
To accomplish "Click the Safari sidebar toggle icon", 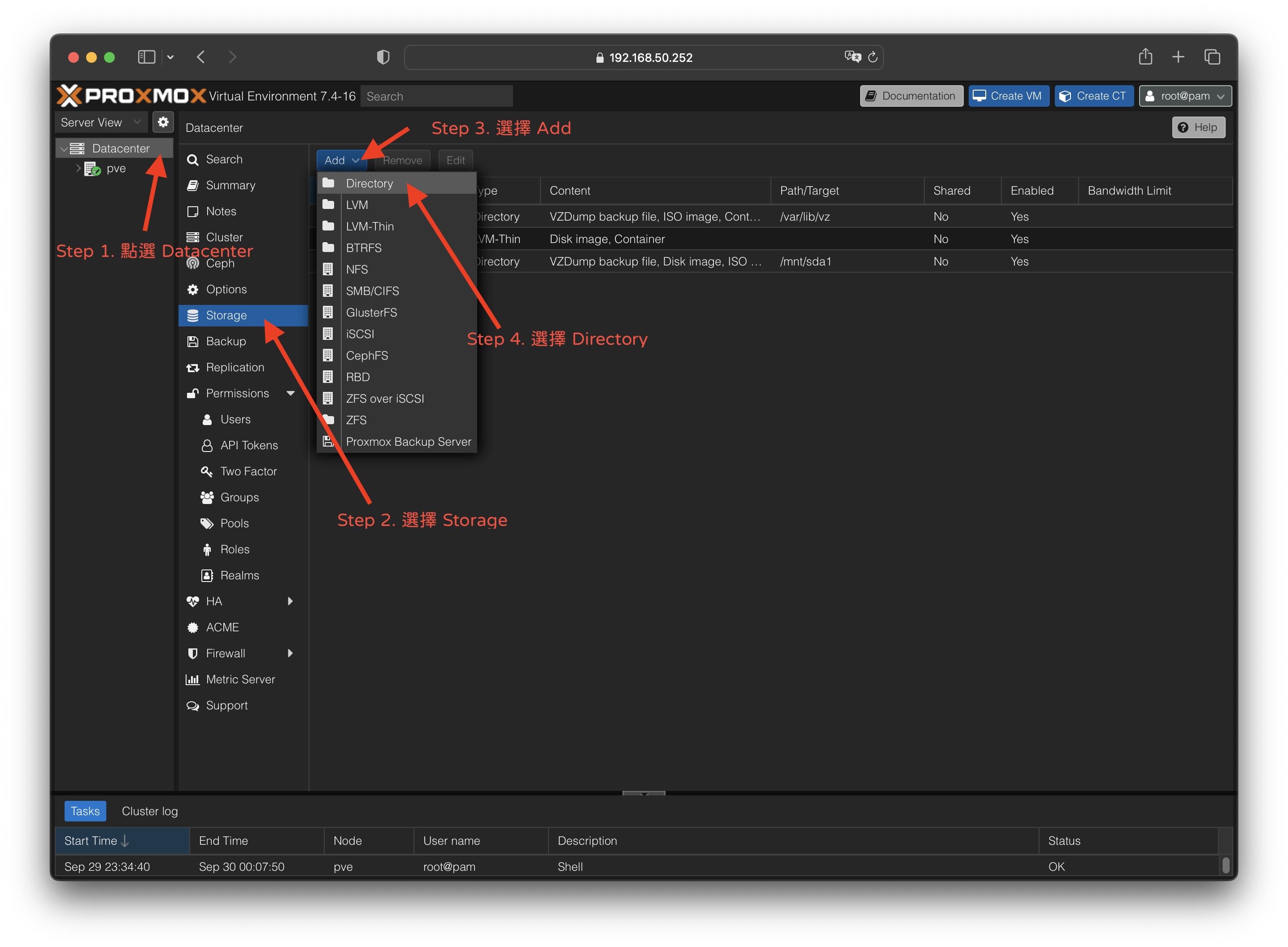I will tap(146, 57).
